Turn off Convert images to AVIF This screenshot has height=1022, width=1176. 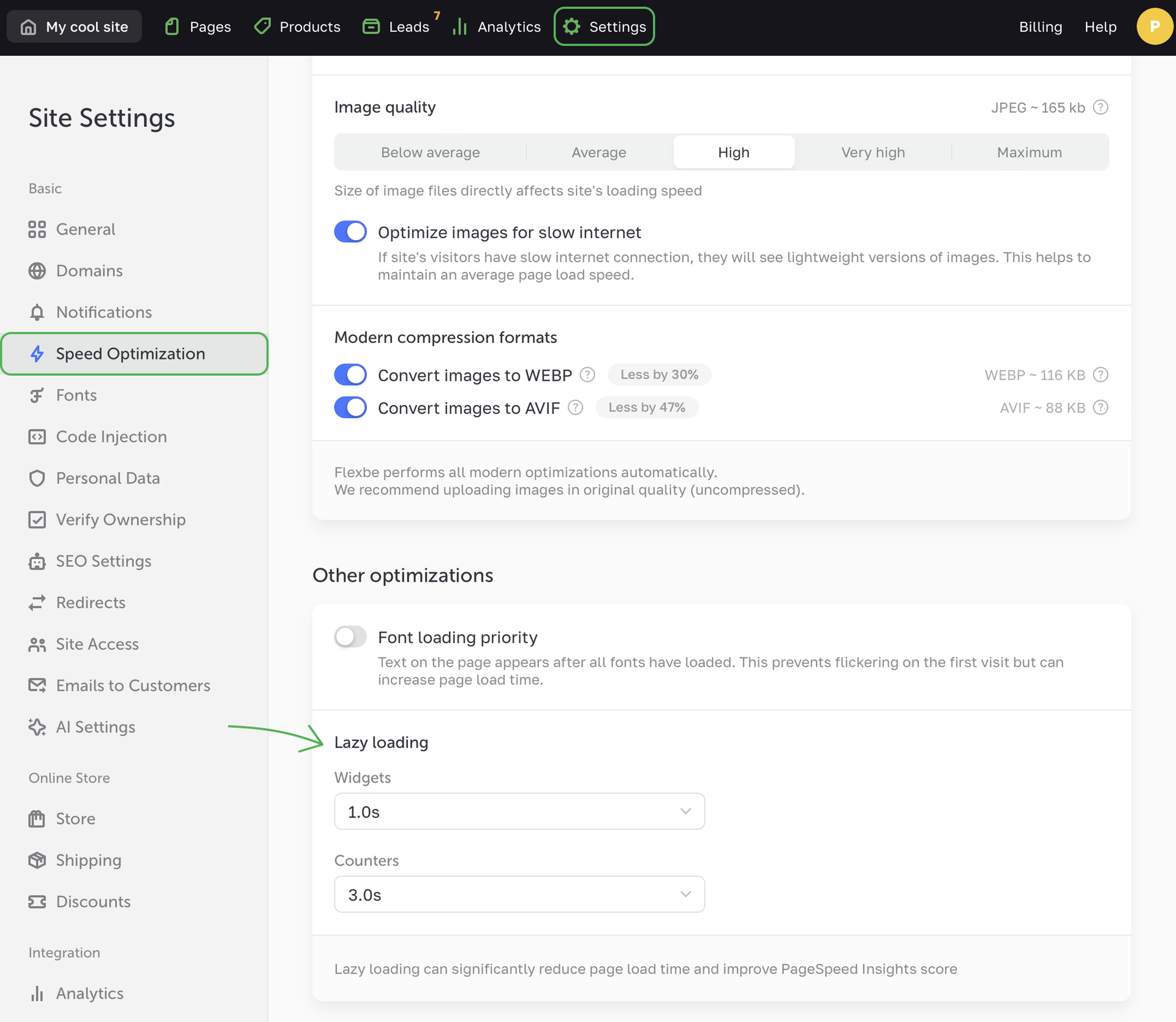[350, 408]
